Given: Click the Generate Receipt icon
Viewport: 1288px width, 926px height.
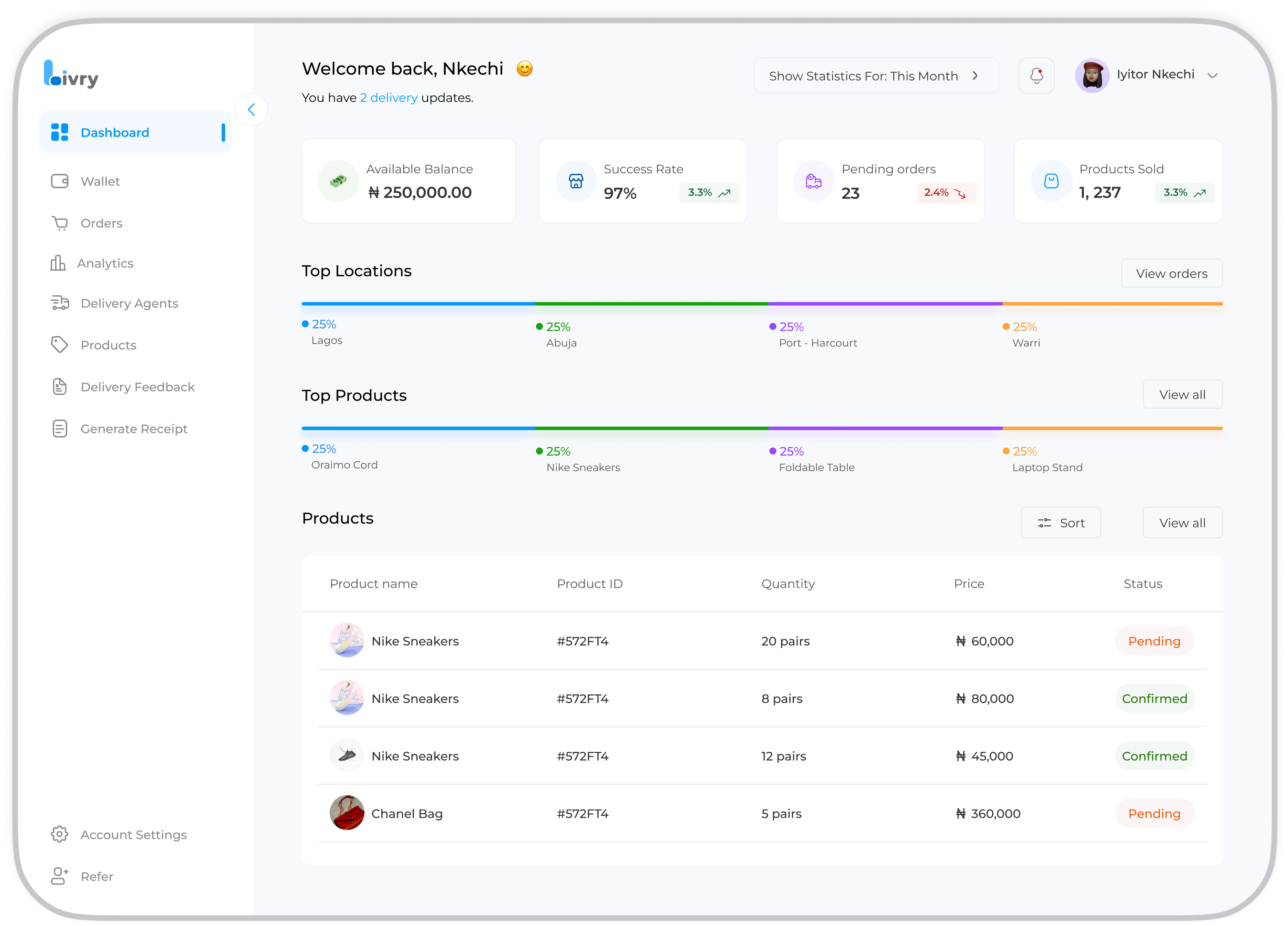Looking at the screenshot, I should 60,428.
